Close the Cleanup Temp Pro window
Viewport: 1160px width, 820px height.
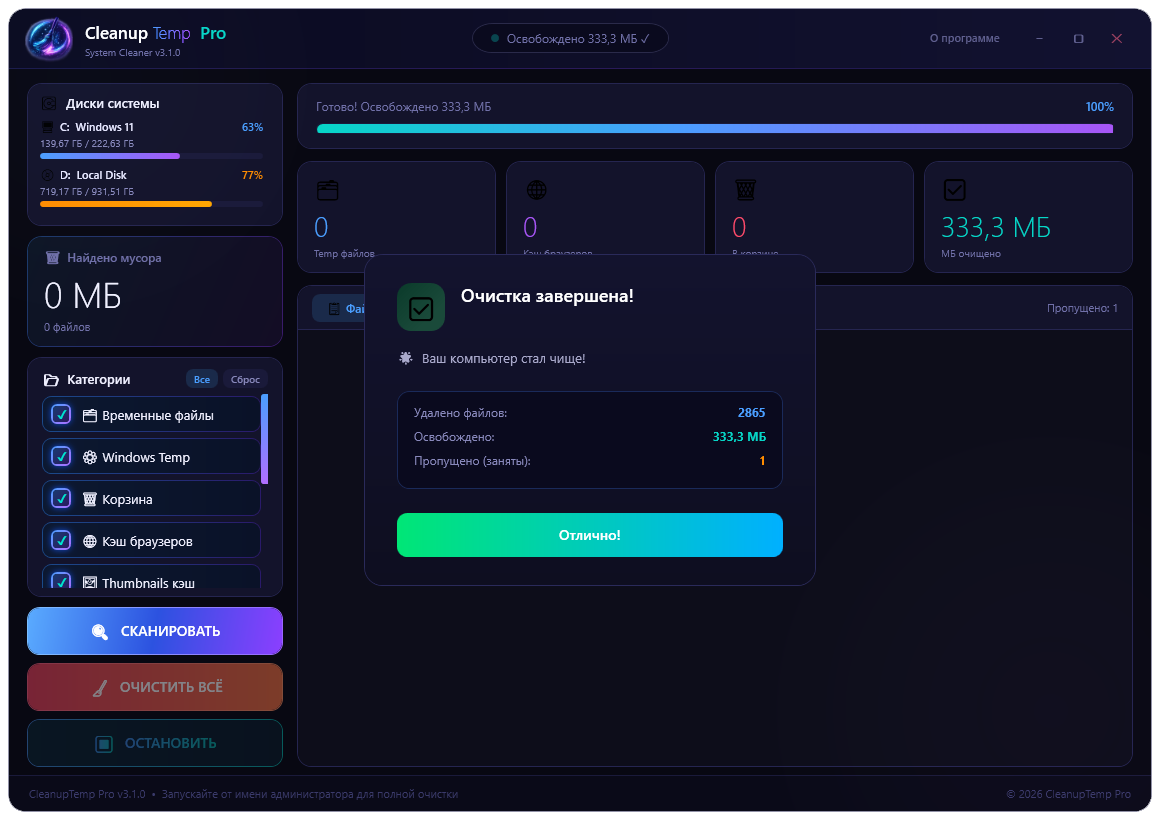(1116, 38)
